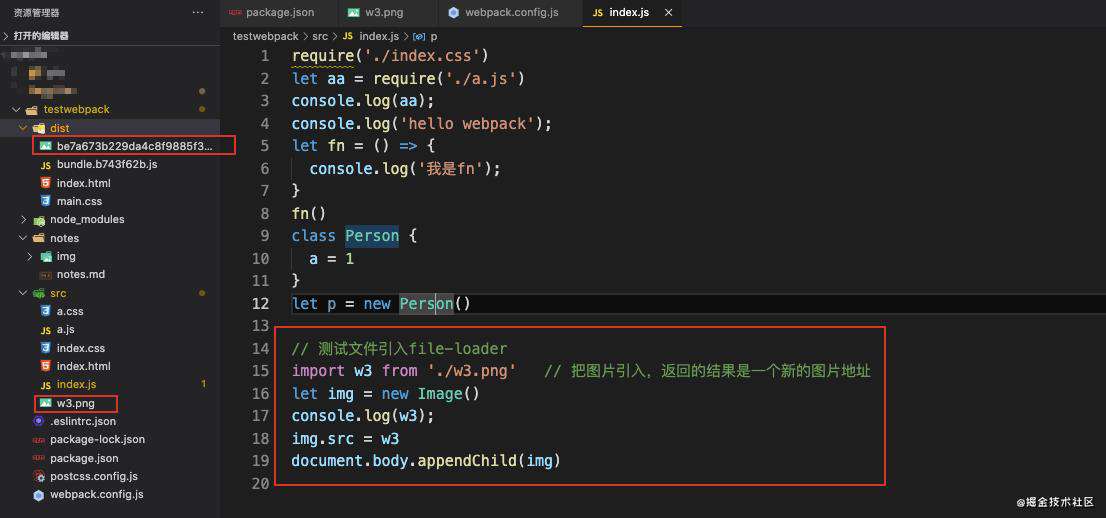Click the npm icon beside package-lock.json
1106x518 pixels.
(x=39, y=440)
